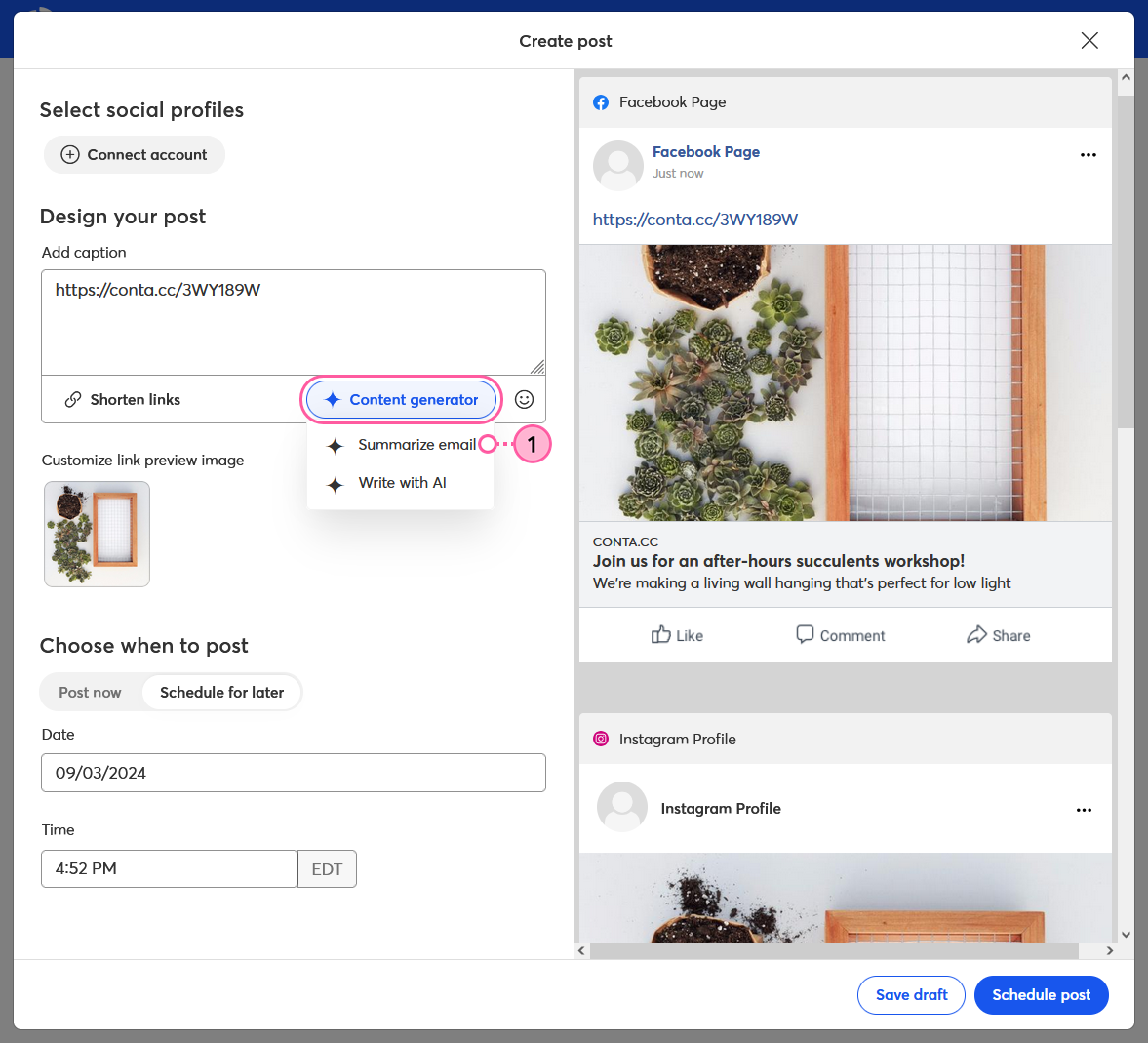
Task: Close the Create post dialog
Action: coord(1089,40)
